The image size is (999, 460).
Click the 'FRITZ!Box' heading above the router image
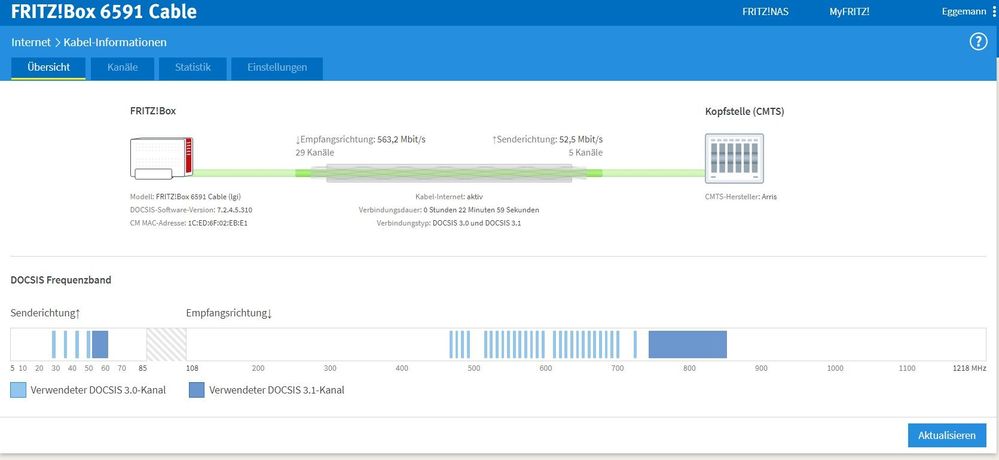153,110
